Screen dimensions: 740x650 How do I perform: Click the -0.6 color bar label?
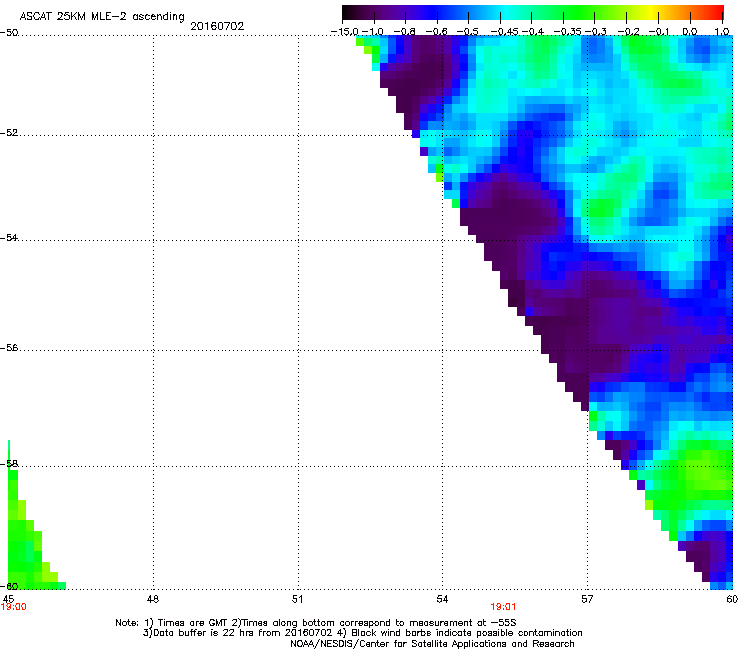pyautogui.click(x=436, y=32)
